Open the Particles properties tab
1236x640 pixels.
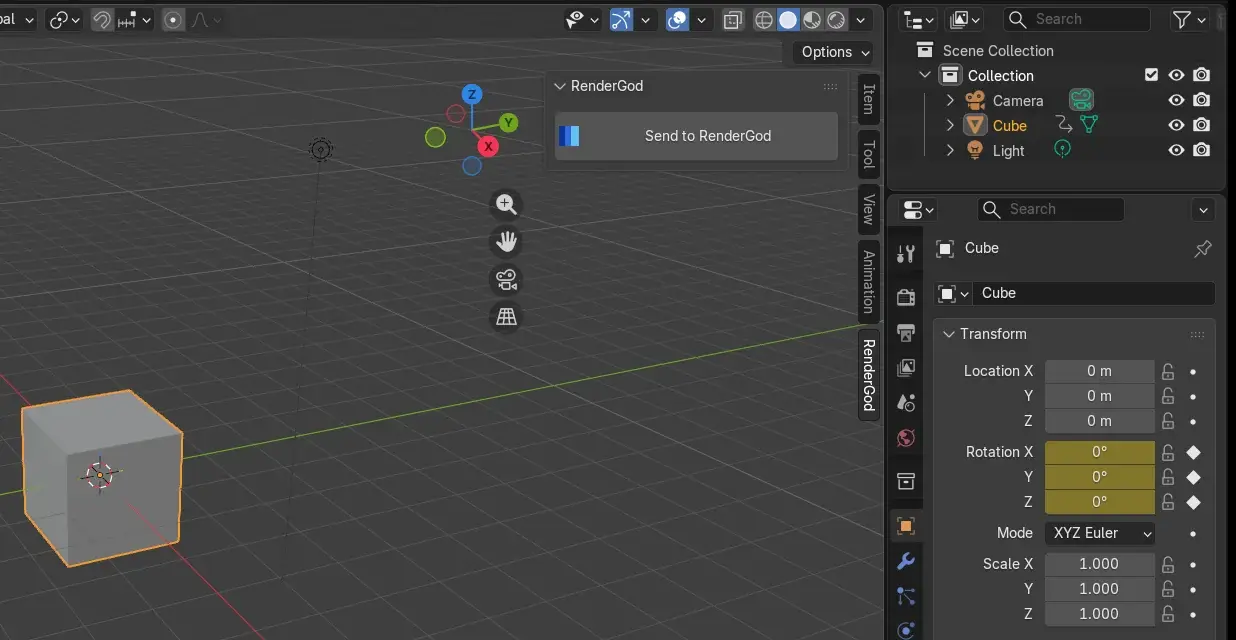(906, 596)
